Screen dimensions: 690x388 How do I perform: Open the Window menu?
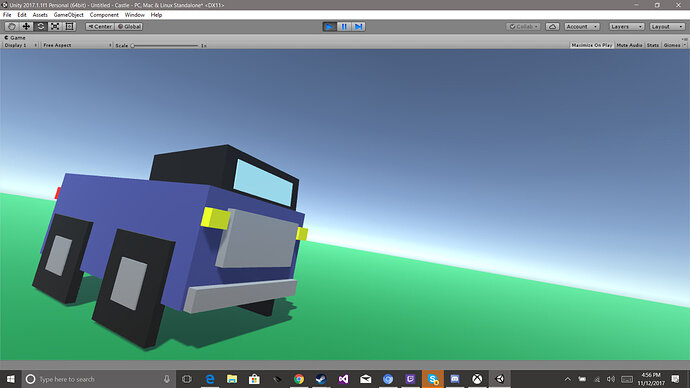[135, 15]
